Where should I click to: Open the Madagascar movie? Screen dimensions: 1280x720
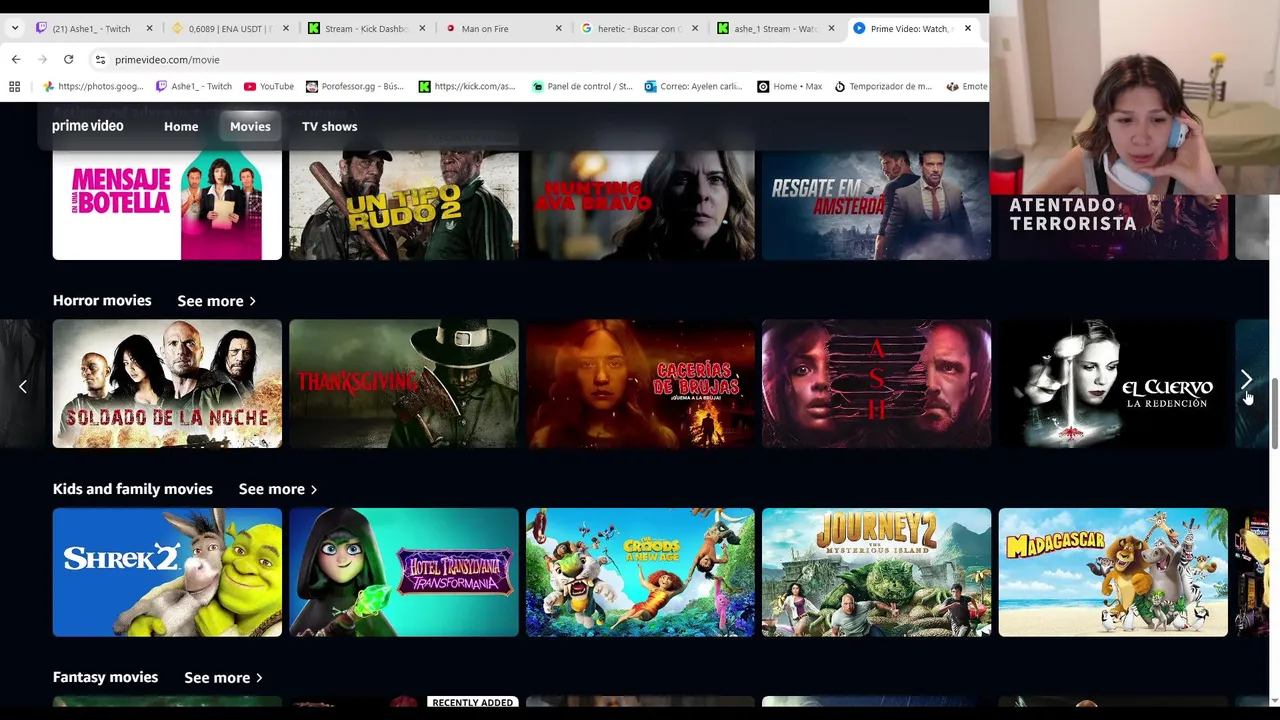pos(1113,572)
